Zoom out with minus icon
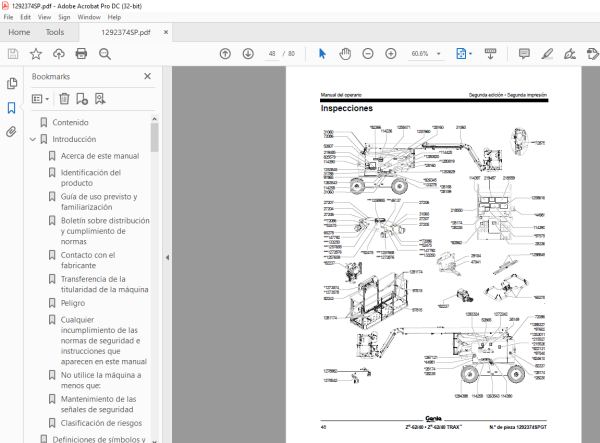Viewport: 600px width, 443px height. [368, 54]
